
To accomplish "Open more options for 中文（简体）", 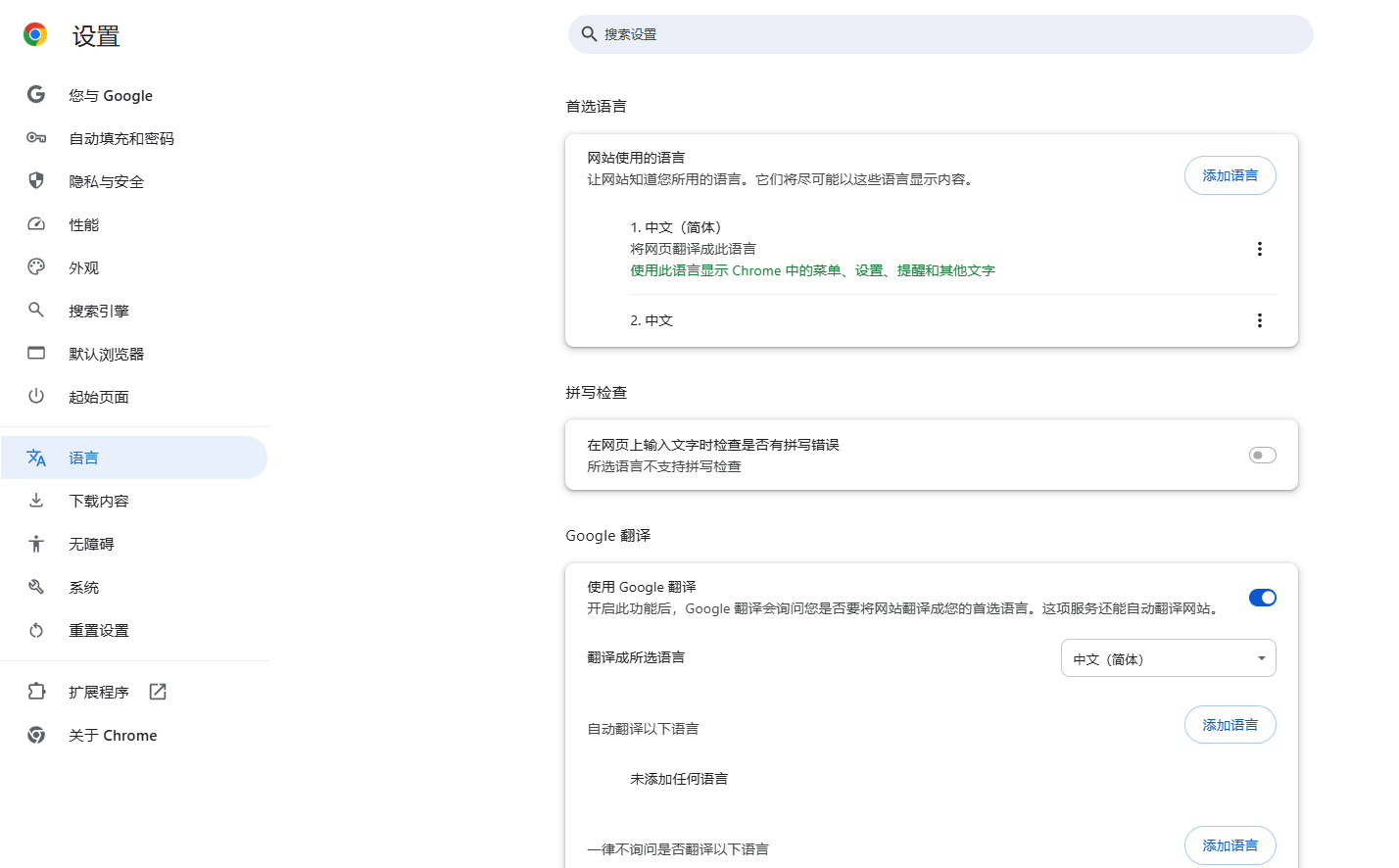I will point(1260,249).
